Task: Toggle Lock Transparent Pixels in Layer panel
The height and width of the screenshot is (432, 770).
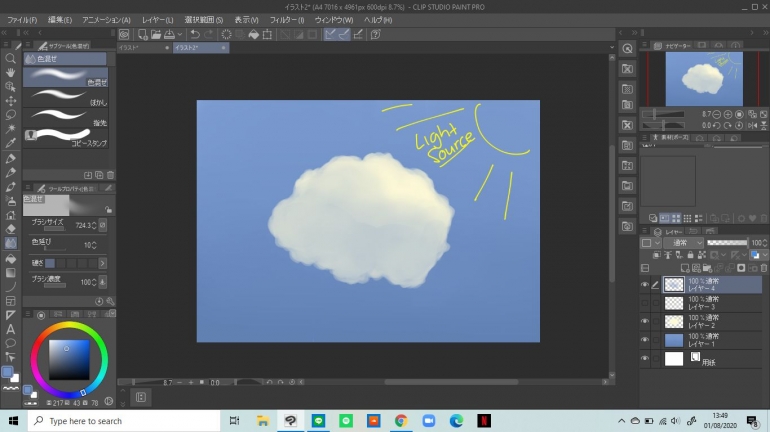Action: [702, 255]
